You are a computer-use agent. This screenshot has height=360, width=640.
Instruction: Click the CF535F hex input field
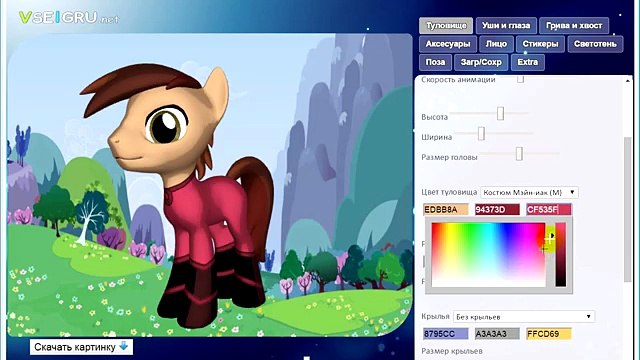549,209
